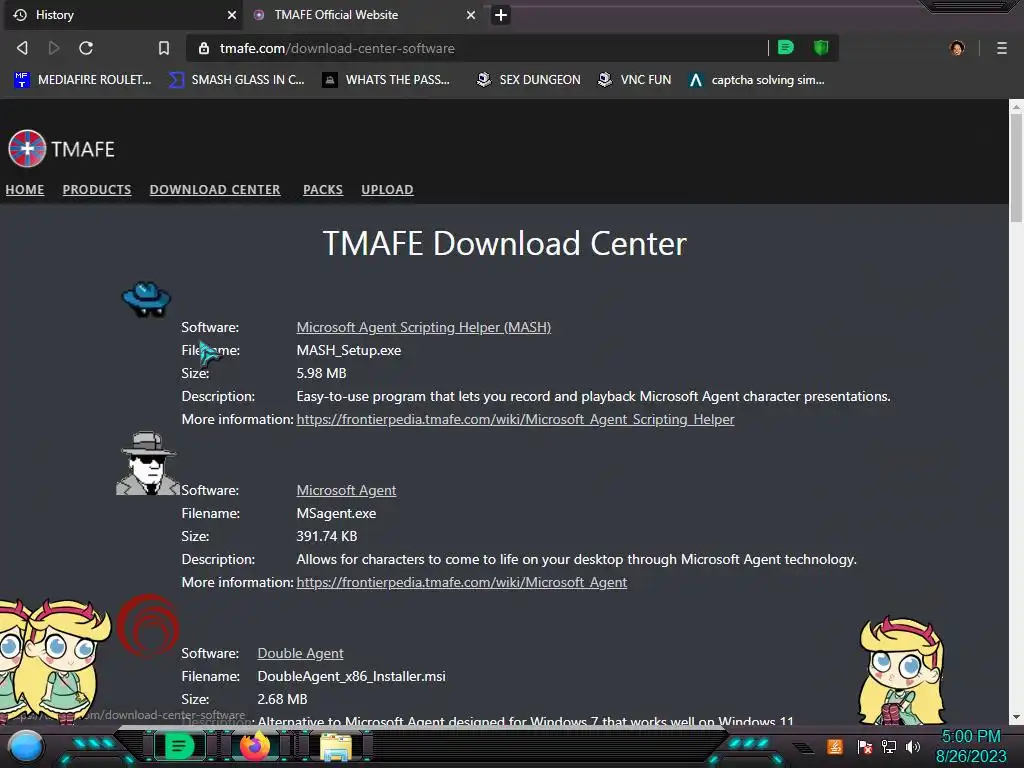Image resolution: width=1024 pixels, height=768 pixels.
Task: Open DOWNLOAD CENTER in the site navigation
Action: [x=215, y=189]
